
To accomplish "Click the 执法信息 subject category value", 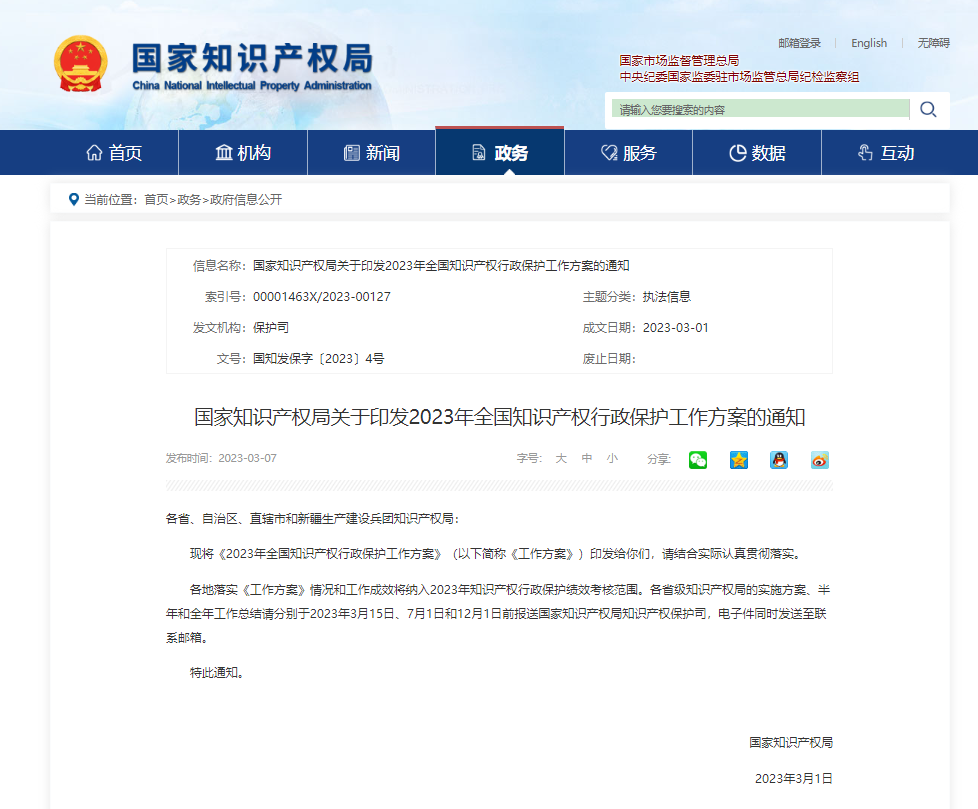I will (667, 297).
